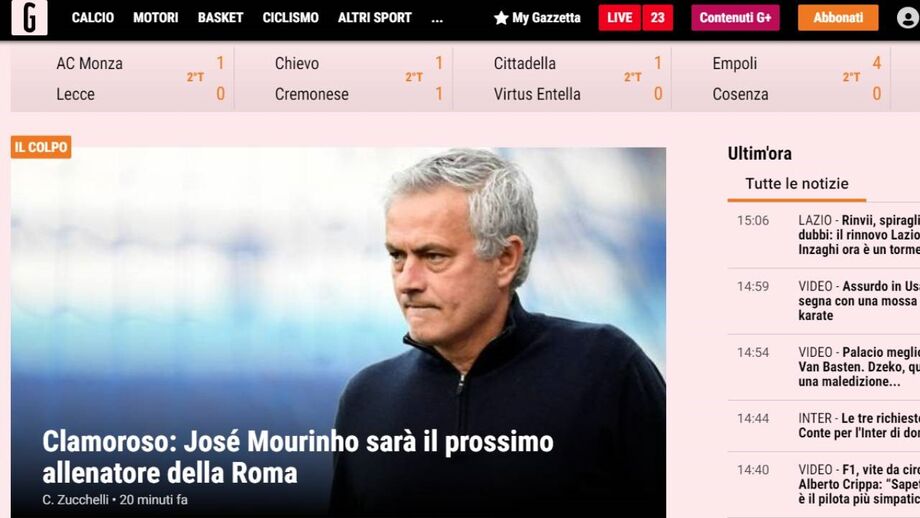This screenshot has width=920, height=518.
Task: Click the IL COLPO orange tag
Action: pos(40,147)
